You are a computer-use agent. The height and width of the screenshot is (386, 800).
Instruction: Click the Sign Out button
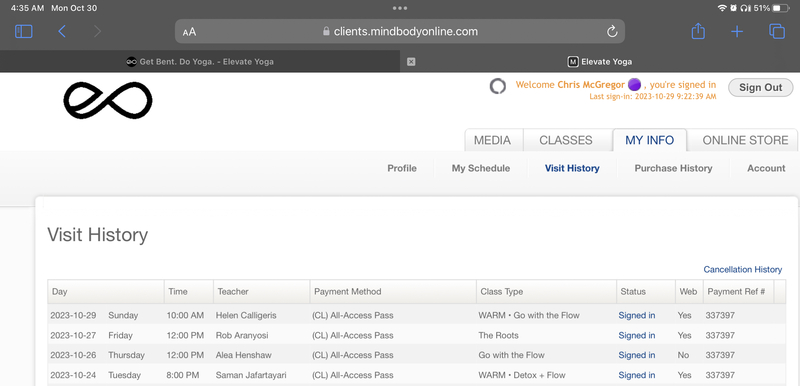[x=761, y=87]
